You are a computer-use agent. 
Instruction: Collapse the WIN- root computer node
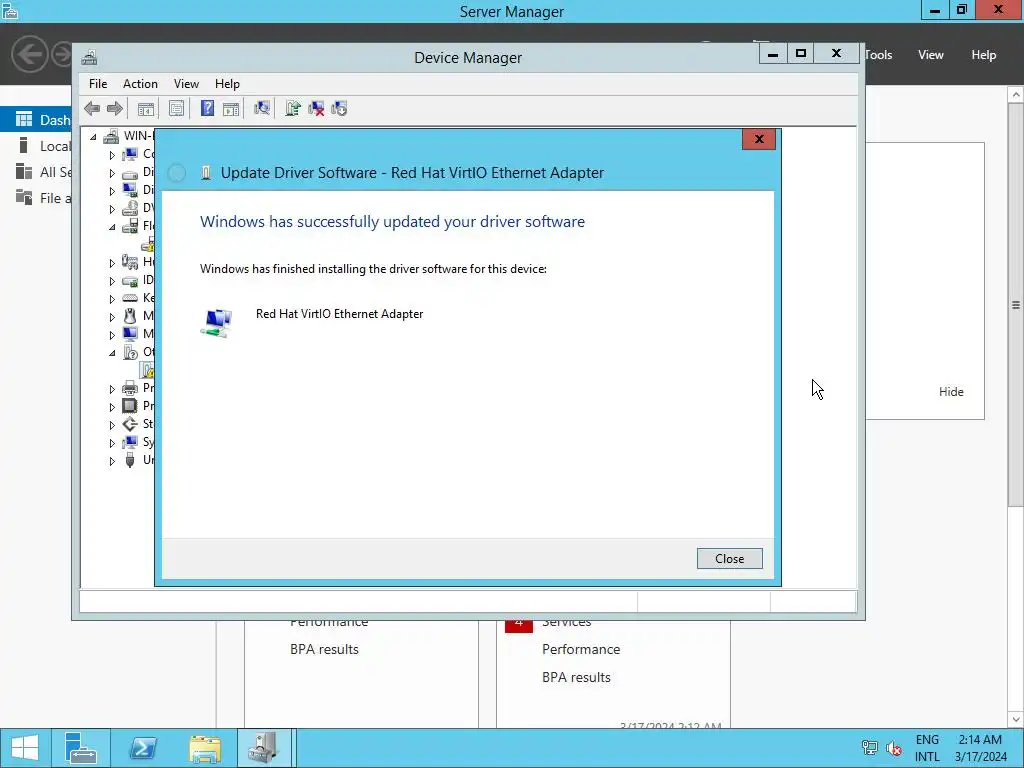tap(93, 136)
